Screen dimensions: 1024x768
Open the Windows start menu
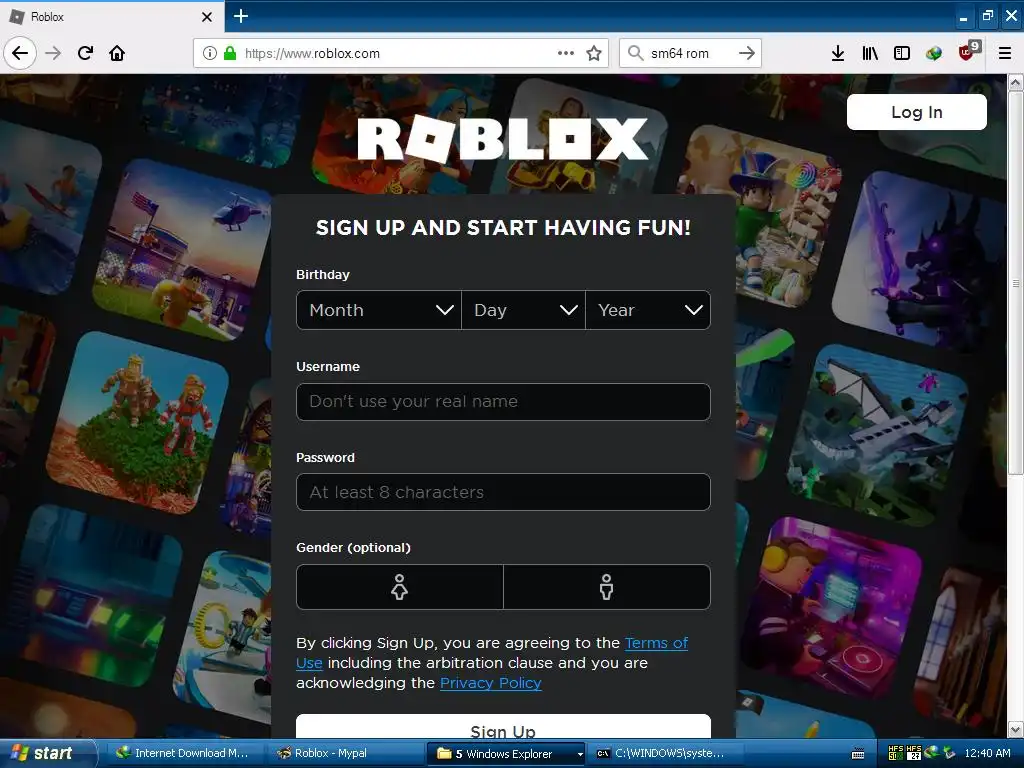pos(48,753)
